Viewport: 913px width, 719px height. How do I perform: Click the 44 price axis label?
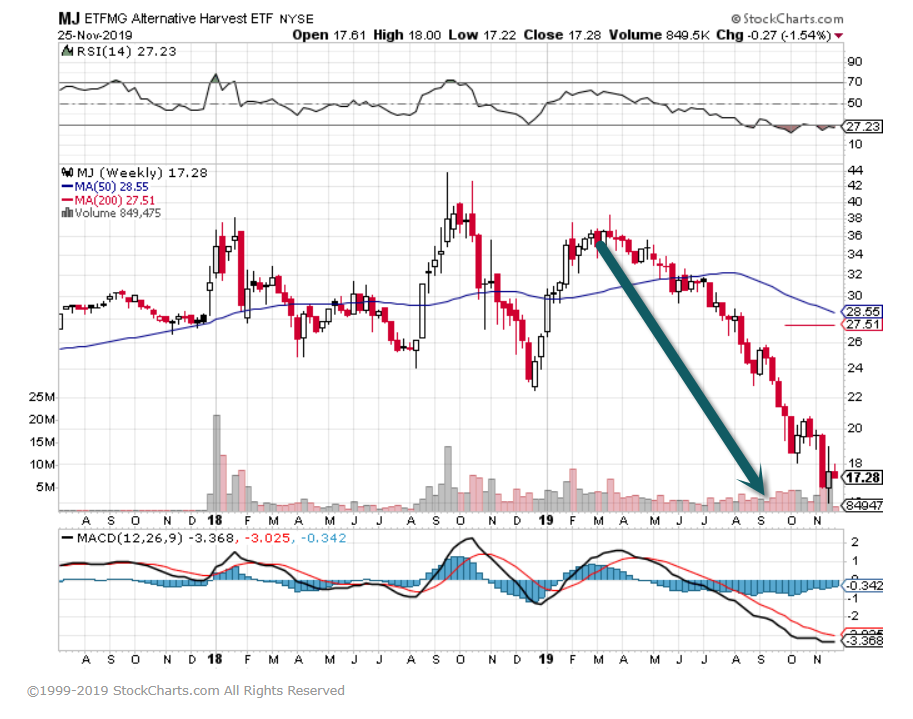pos(855,171)
